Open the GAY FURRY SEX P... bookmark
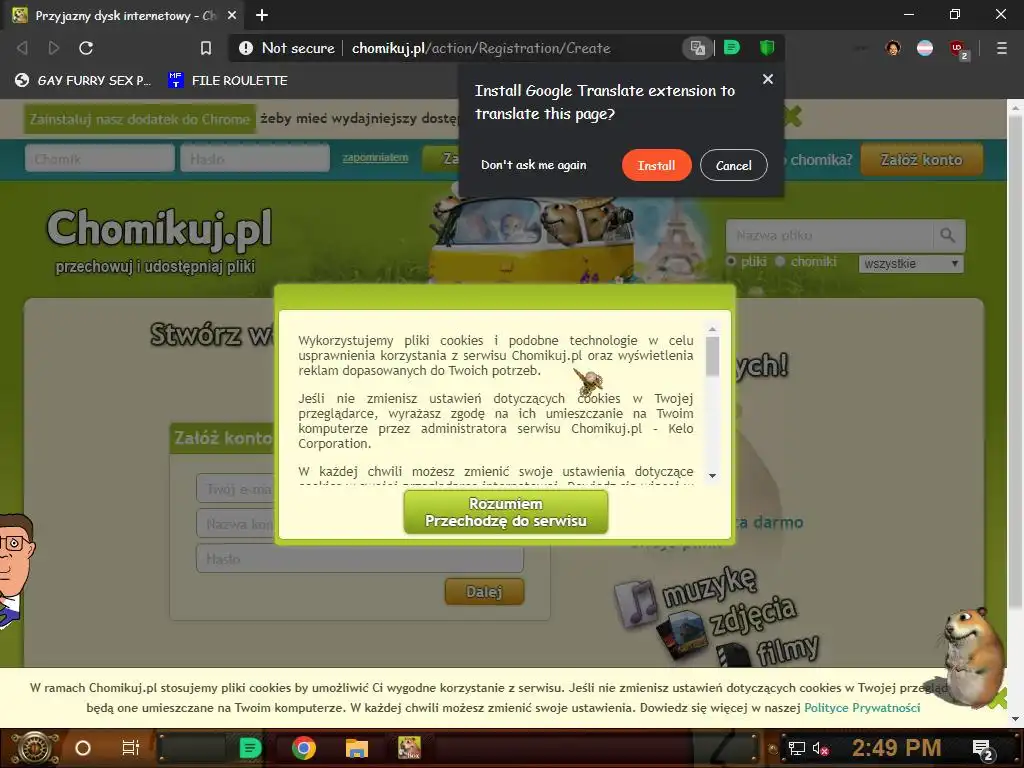1024x768 pixels. [83, 80]
